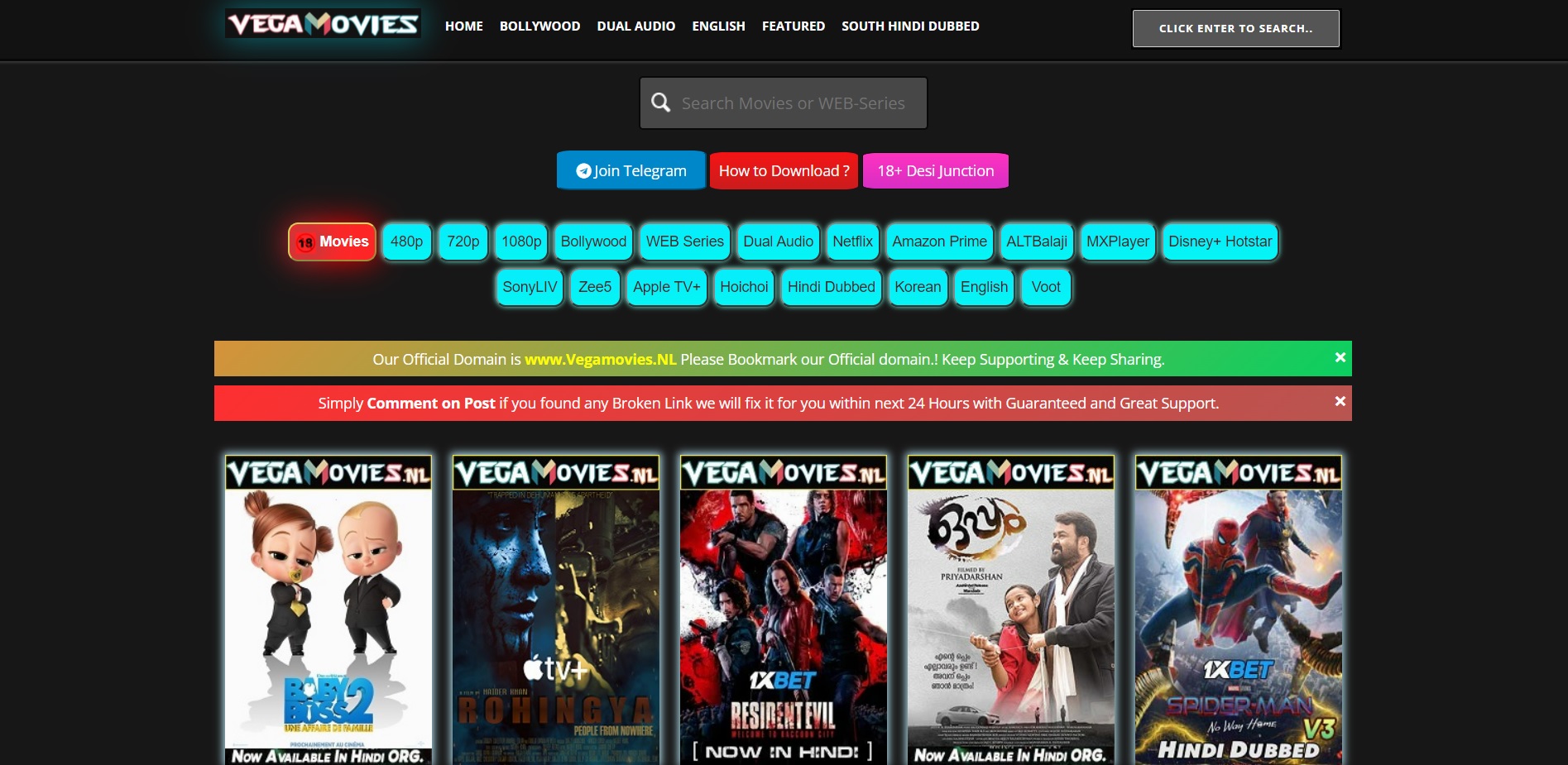
Task: Focus the header 'Click enter to search' field
Action: 1235,28
